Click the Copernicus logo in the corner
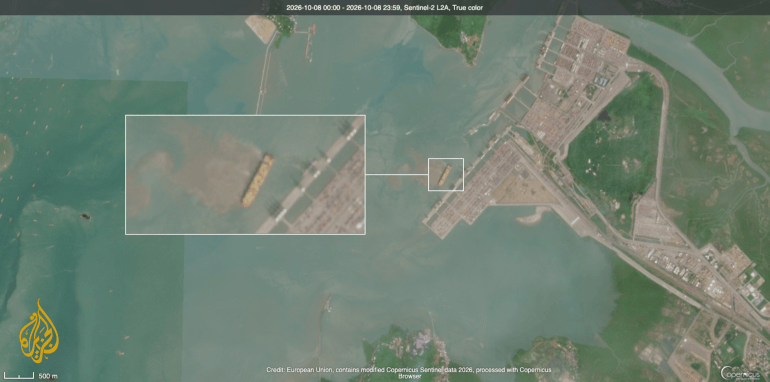 (x=742, y=372)
